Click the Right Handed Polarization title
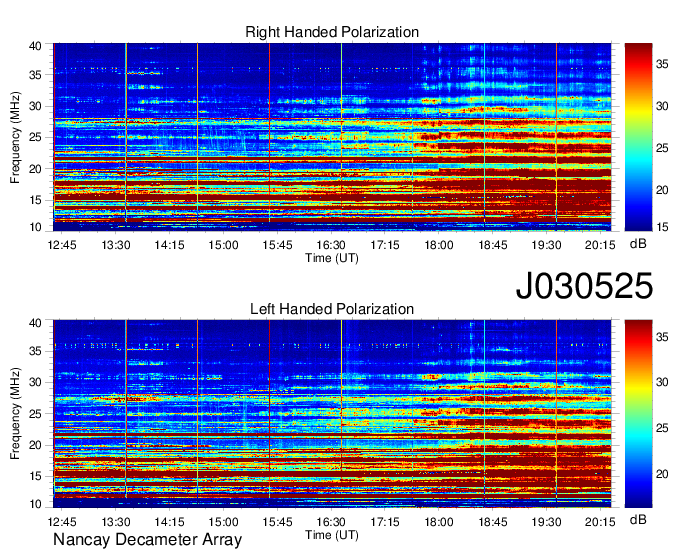This screenshot has height=552, width=680. (x=332, y=32)
